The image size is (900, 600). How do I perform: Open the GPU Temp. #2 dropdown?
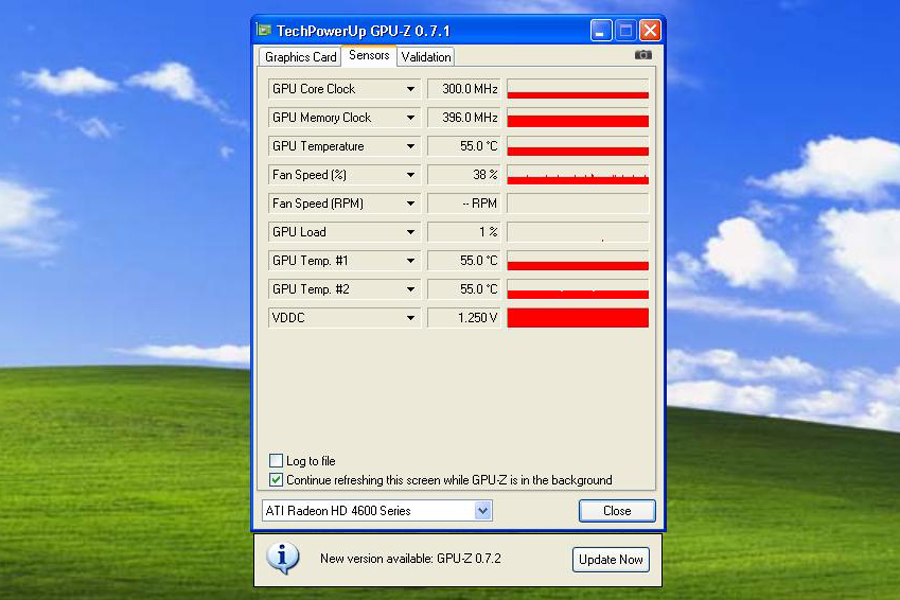coord(410,289)
